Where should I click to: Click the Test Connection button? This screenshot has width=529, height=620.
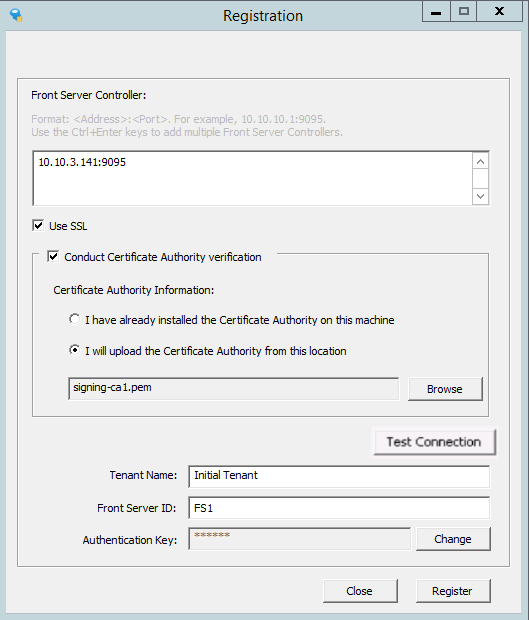click(435, 442)
